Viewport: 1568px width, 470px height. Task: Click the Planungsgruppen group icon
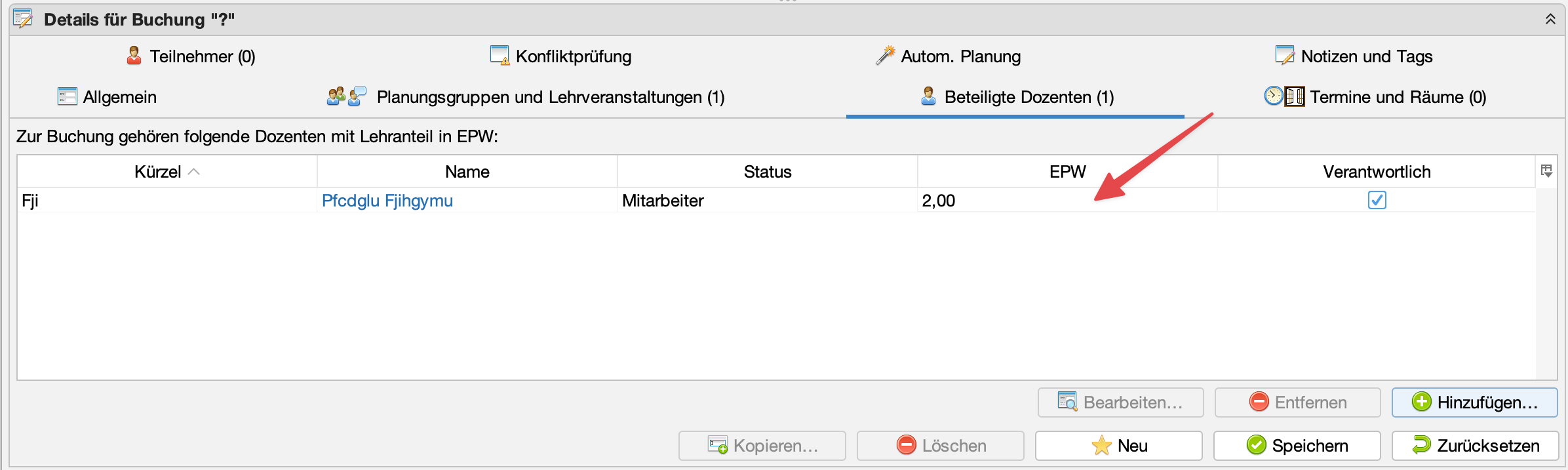pos(346,96)
